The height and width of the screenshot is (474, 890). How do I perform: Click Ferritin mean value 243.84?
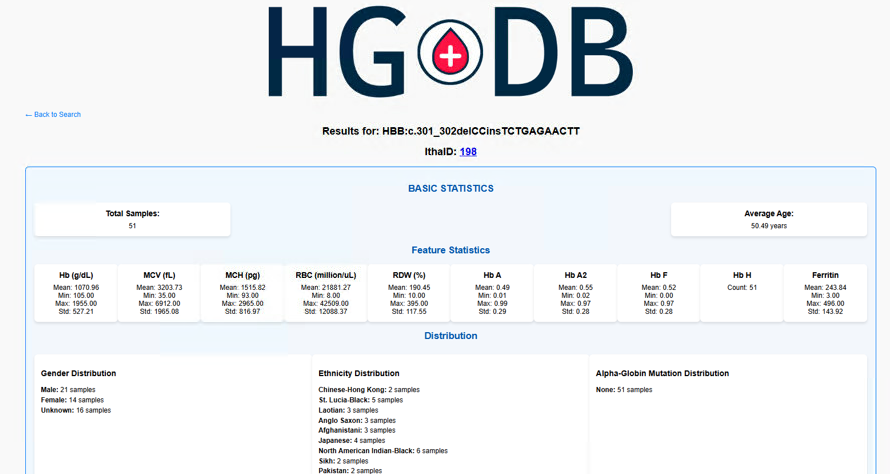(x=825, y=288)
